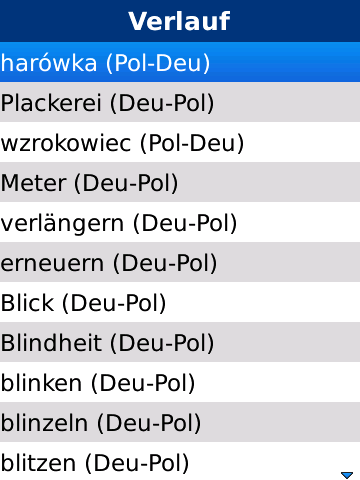The width and height of the screenshot is (360, 480).
Task: Click the (Deu-Pol) label beside Blick
Action: coord(114,303)
